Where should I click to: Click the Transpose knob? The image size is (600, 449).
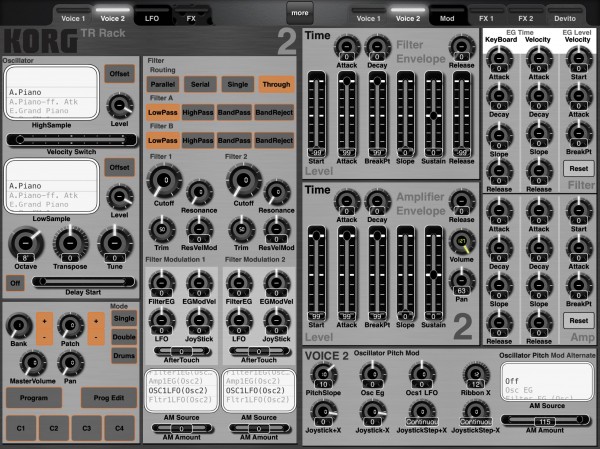(70, 243)
